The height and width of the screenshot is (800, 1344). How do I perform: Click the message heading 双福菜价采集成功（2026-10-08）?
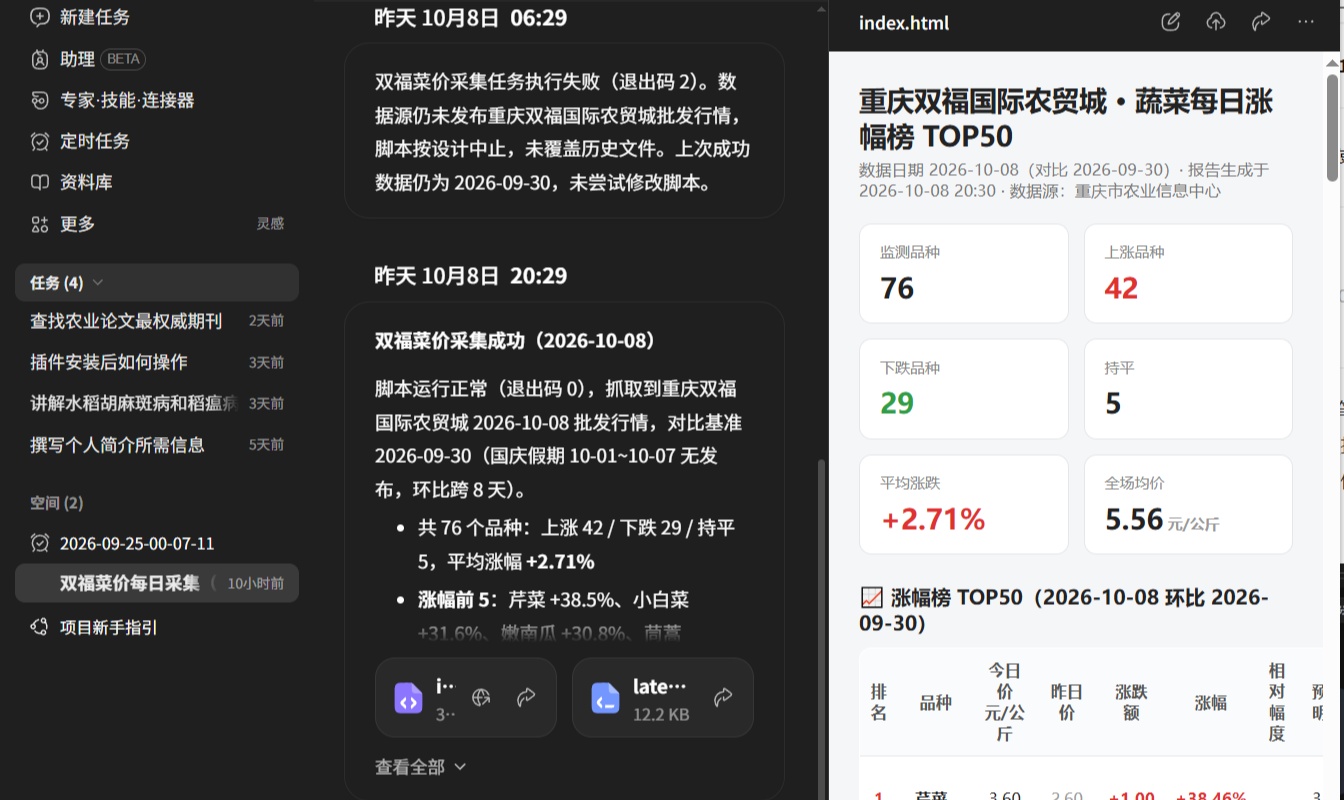tap(515, 341)
